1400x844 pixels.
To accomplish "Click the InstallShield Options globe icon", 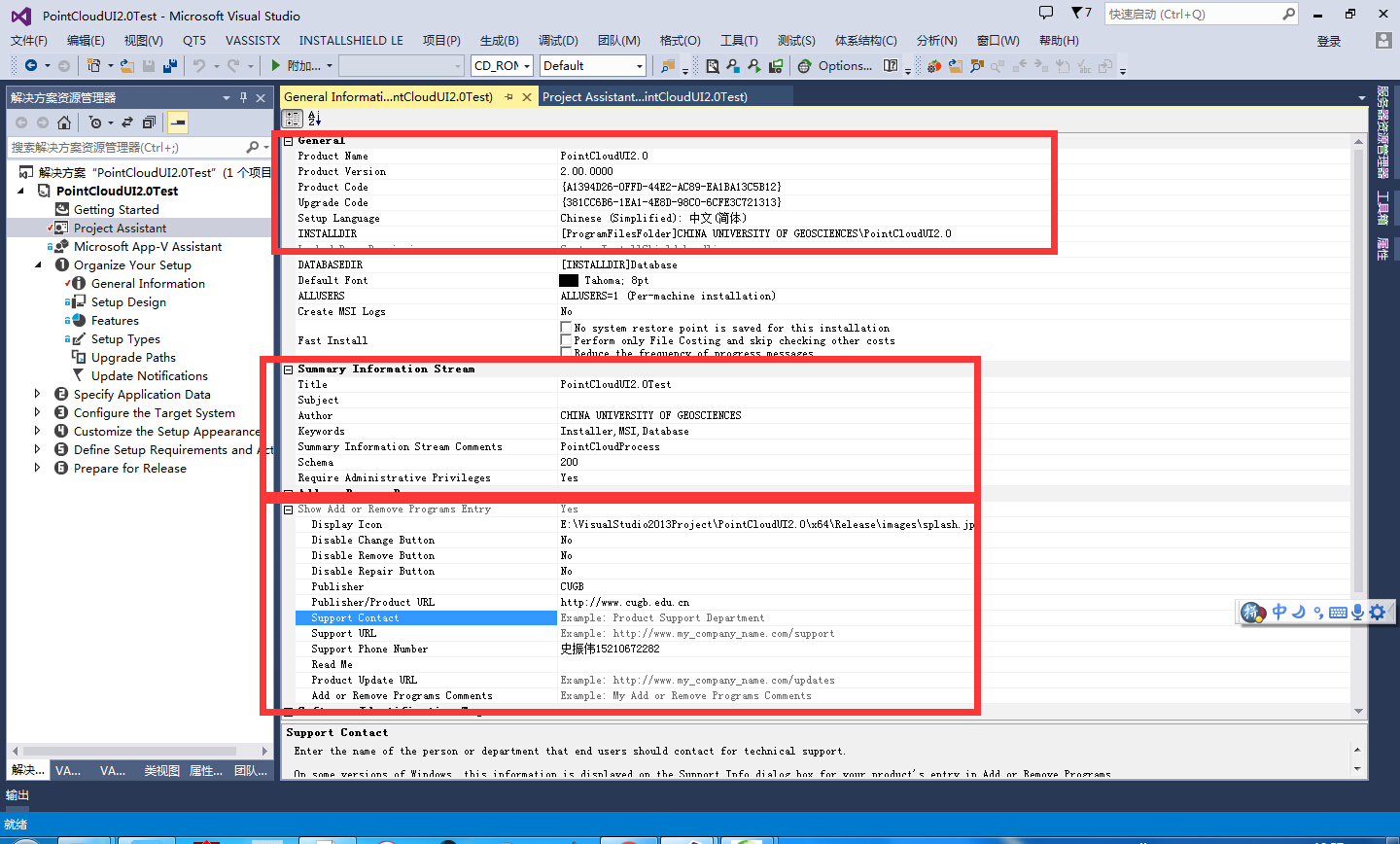I will click(804, 66).
